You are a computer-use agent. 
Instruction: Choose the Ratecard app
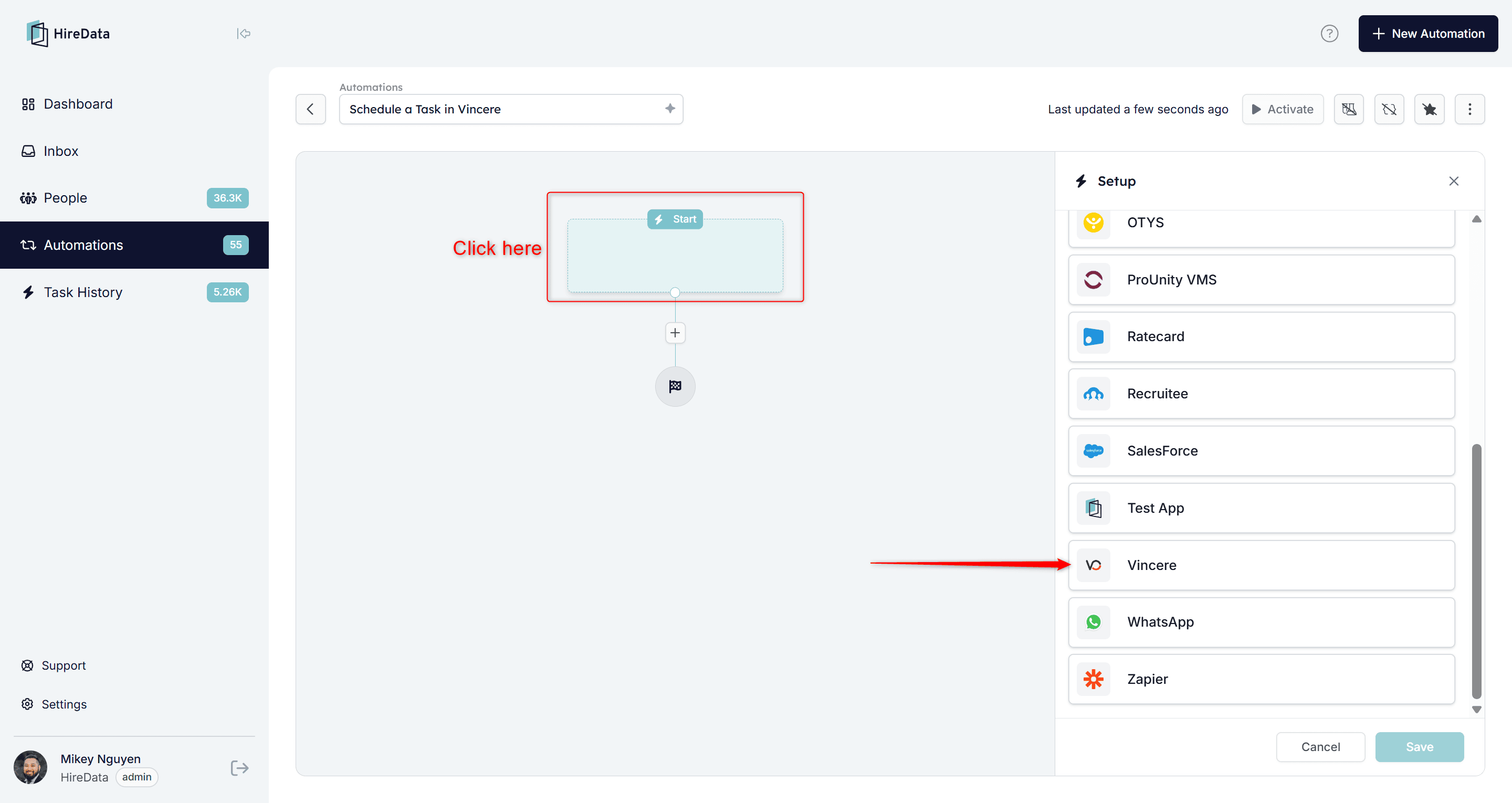[1262, 336]
